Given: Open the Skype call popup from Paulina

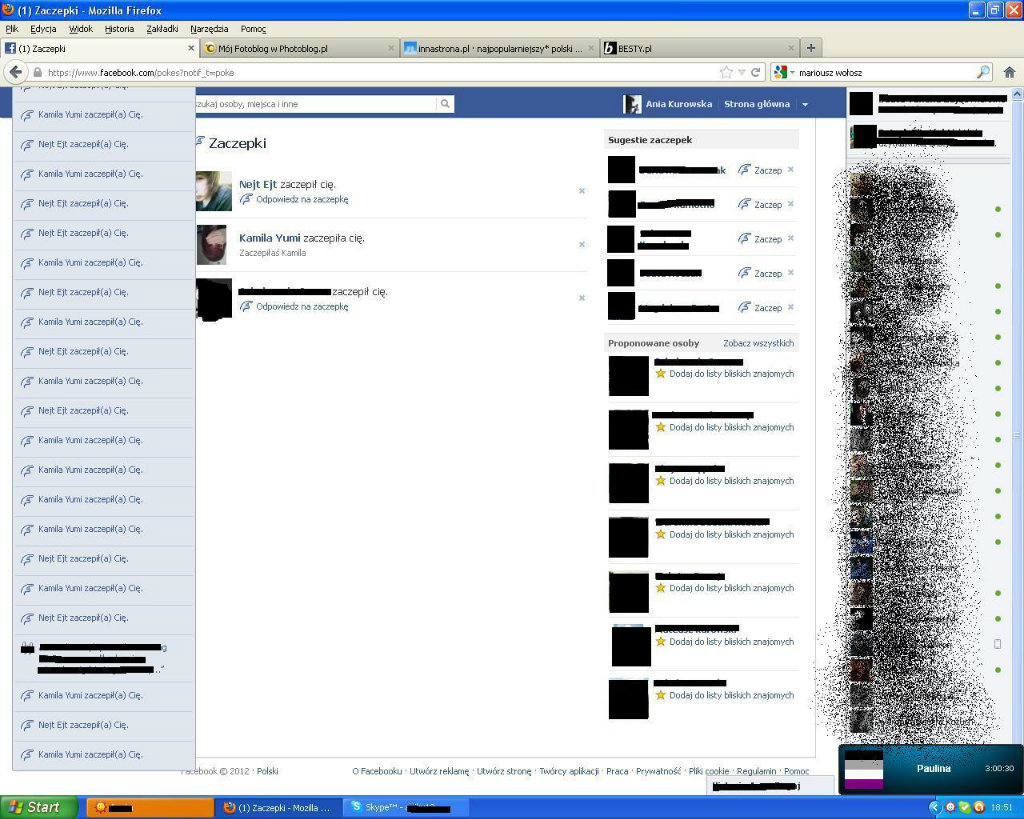Looking at the screenshot, I should (930, 768).
